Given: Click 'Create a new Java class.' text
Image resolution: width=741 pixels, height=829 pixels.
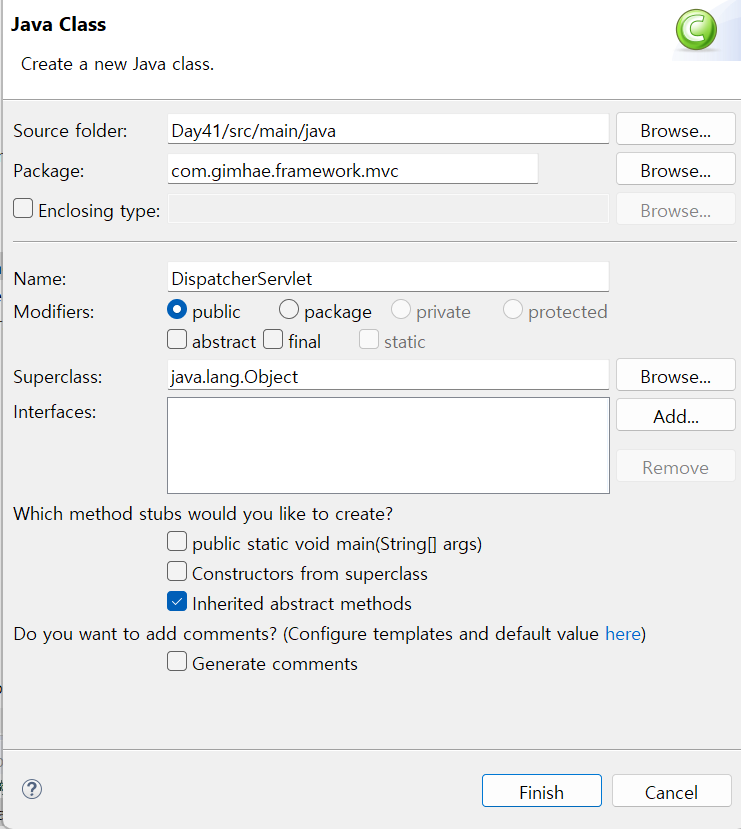Looking at the screenshot, I should [x=117, y=64].
